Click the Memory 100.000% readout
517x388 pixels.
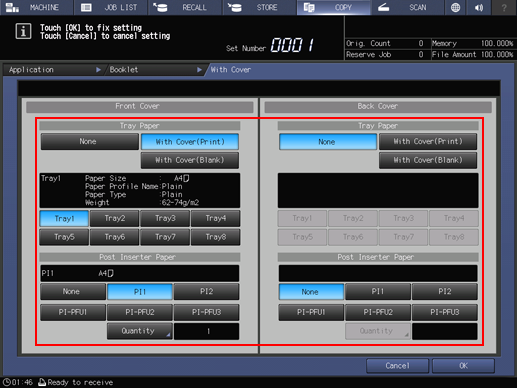coord(472,43)
